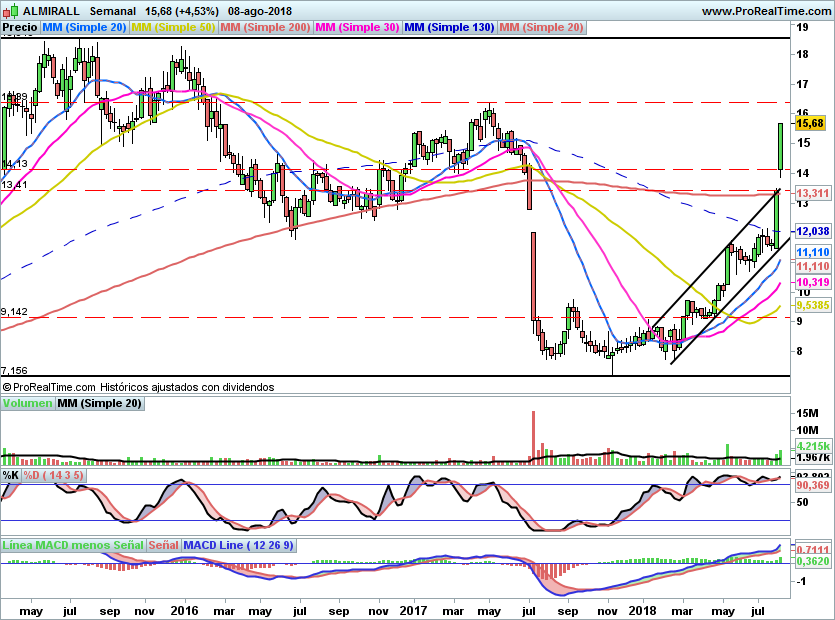835x620 pixels.
Task: Click the MM (Simple 130) label
Action: 449,28
